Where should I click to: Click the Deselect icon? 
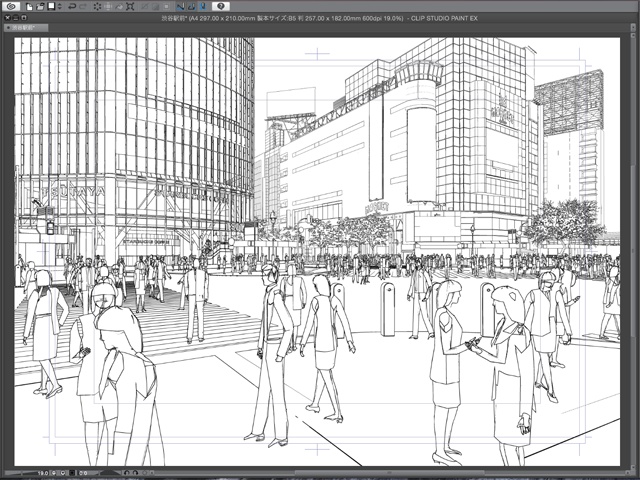click(144, 6)
